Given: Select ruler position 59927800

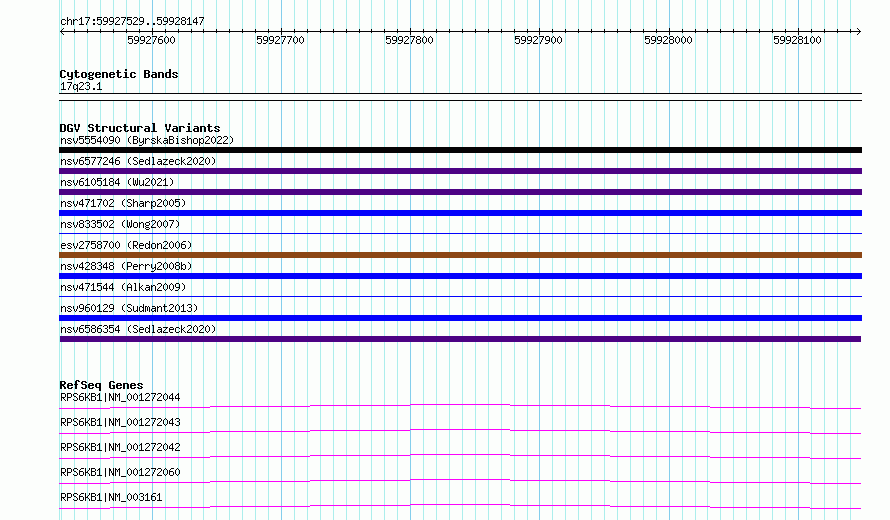Looking at the screenshot, I should [x=409, y=40].
